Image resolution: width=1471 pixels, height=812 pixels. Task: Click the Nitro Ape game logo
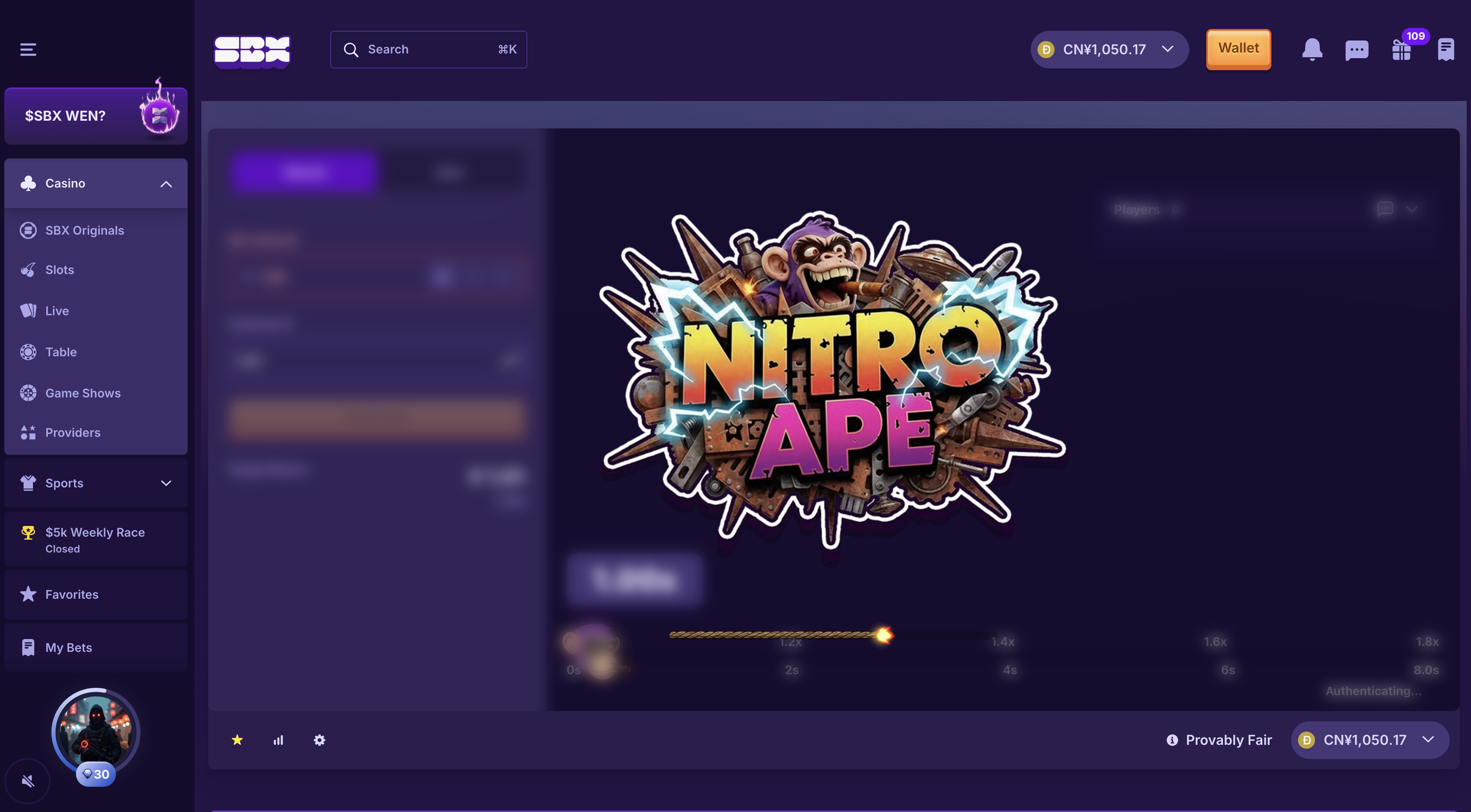pyautogui.click(x=831, y=380)
